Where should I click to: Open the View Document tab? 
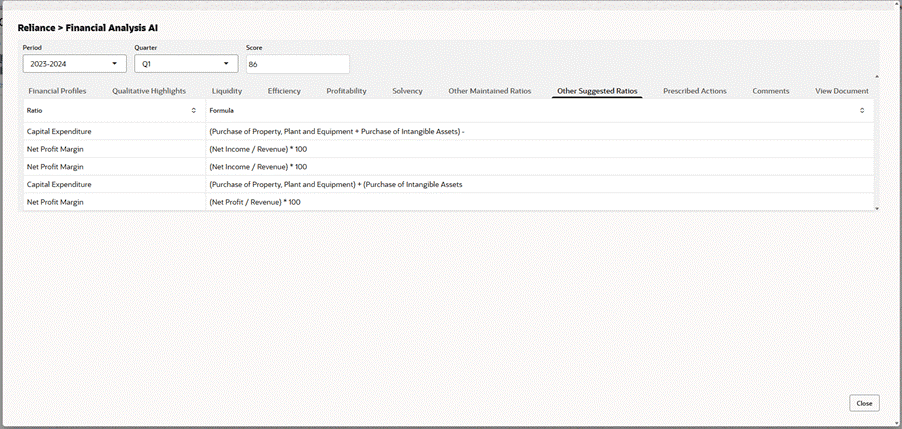(x=842, y=91)
